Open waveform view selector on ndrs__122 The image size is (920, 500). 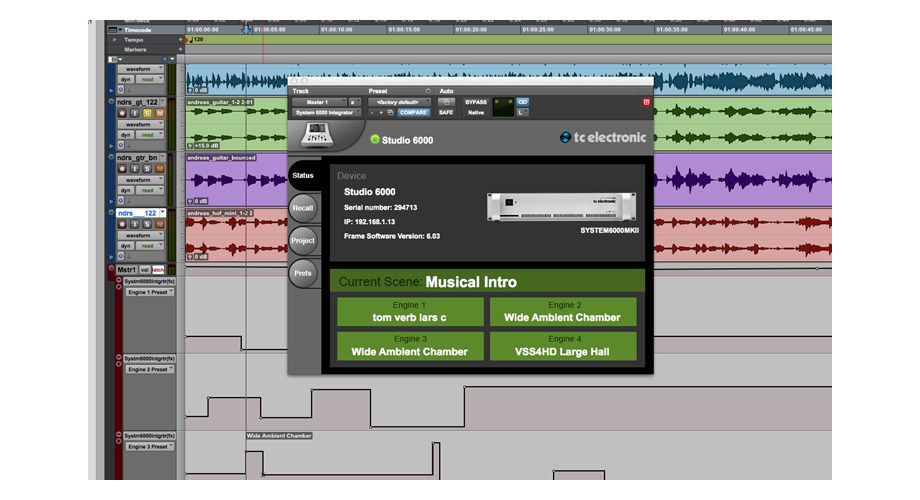(141, 235)
